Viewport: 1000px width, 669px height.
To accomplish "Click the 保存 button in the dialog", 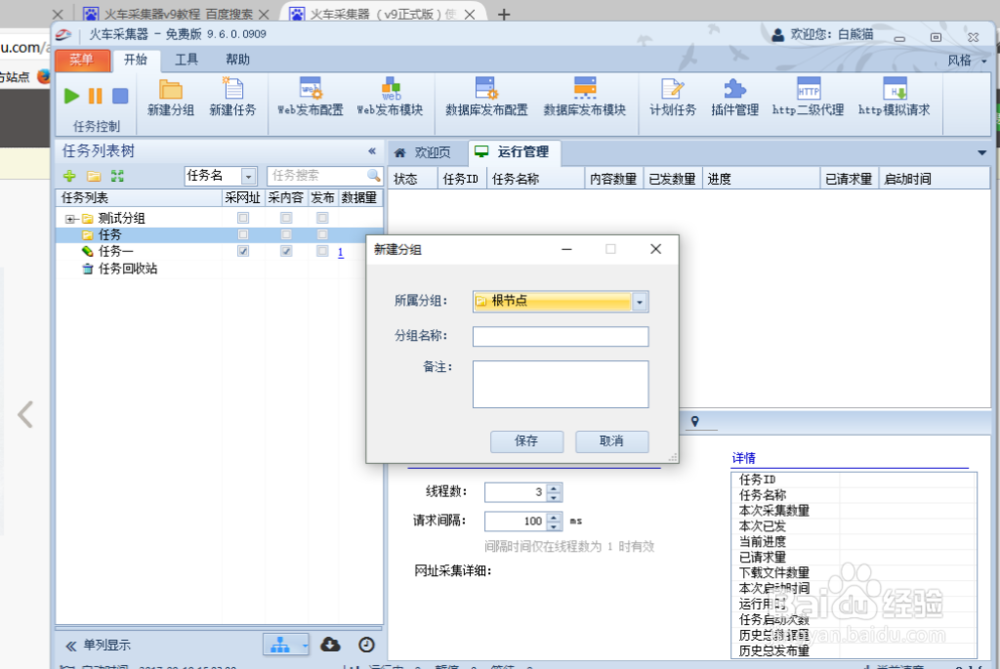I will click(x=526, y=441).
